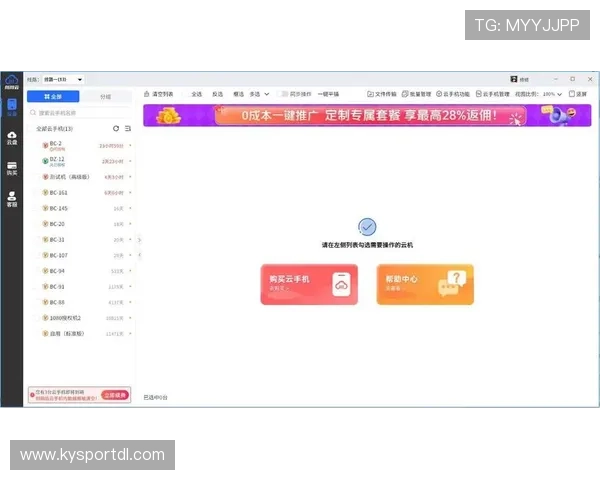The image size is (600, 480).
Task: Tick the checkbox for BC-31
Action: [37, 240]
